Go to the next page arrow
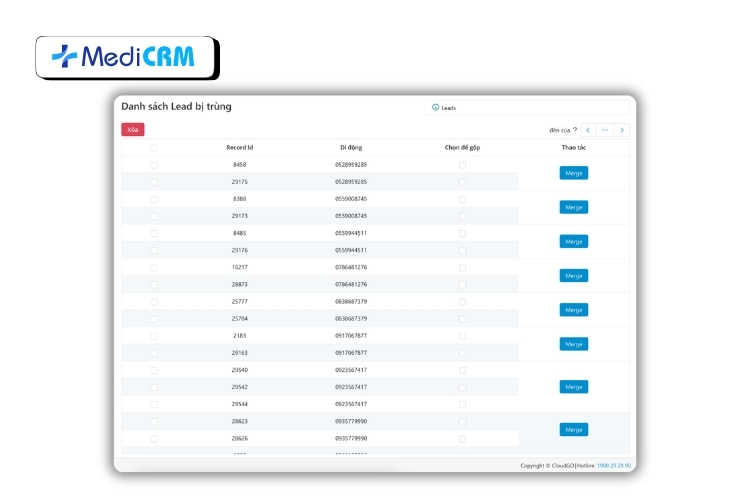This screenshot has width=750, height=500. (622, 130)
